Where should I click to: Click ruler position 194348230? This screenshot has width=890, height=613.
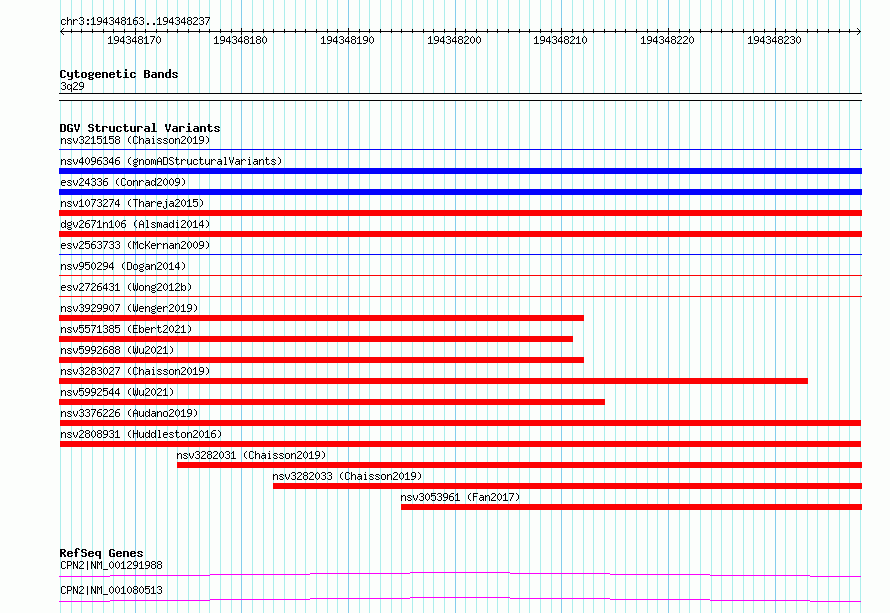click(x=774, y=40)
